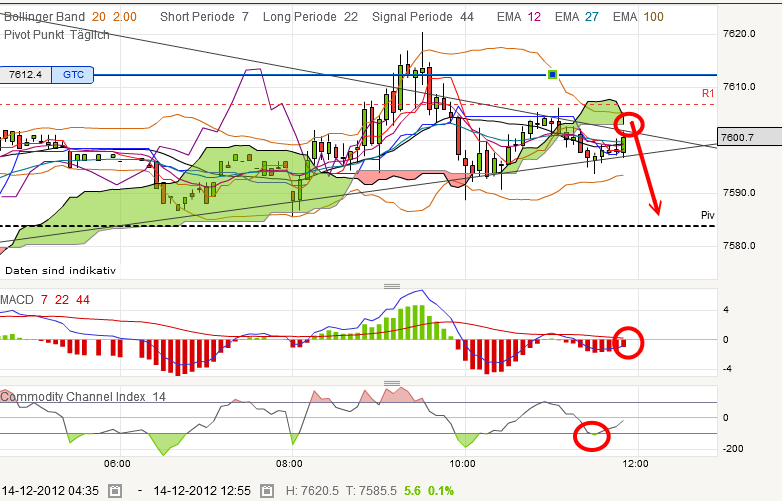Select the green order marker on the 7612.4 line
Viewport: 782px width, 501px height.
point(552,75)
